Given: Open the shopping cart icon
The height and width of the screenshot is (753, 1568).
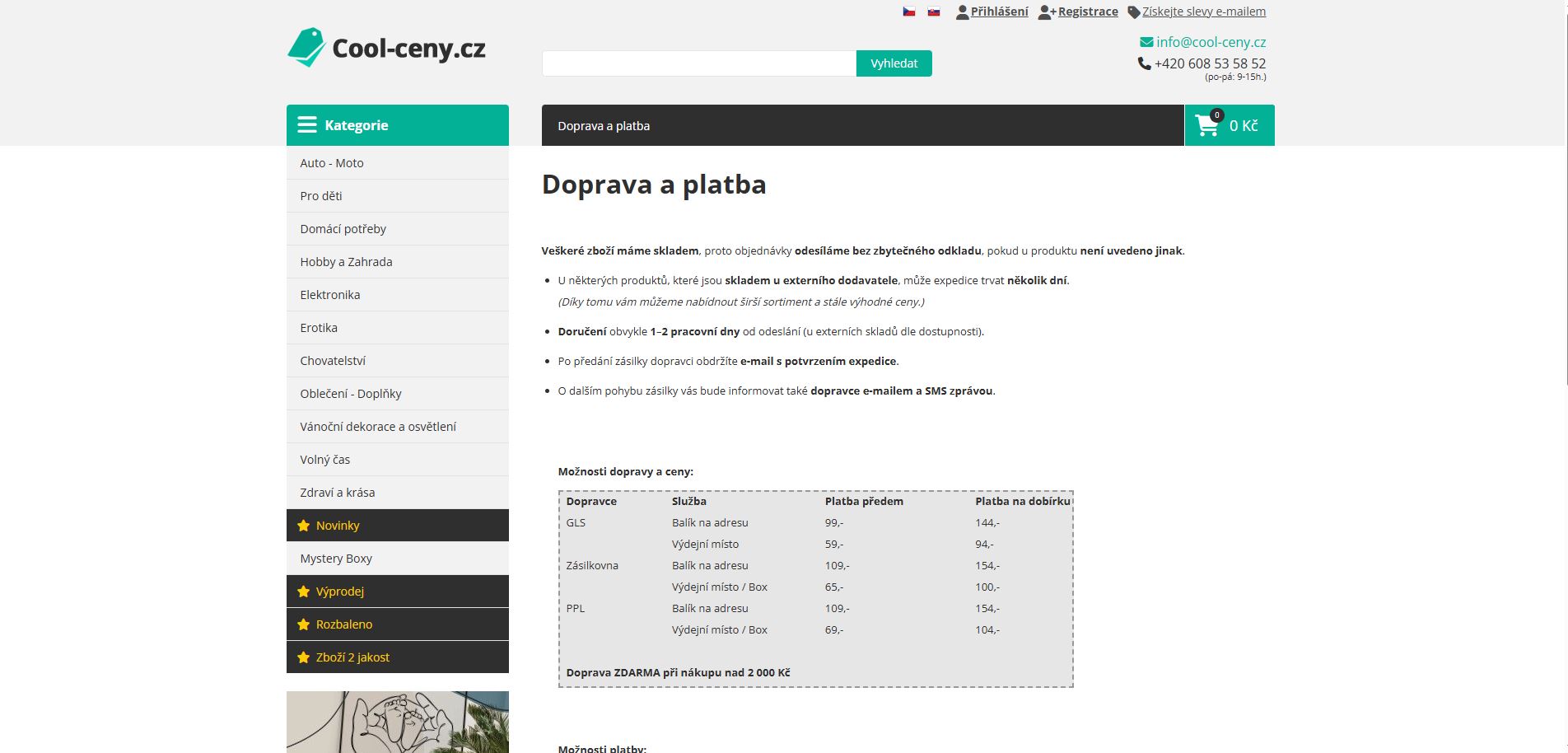Looking at the screenshot, I should [x=1207, y=125].
